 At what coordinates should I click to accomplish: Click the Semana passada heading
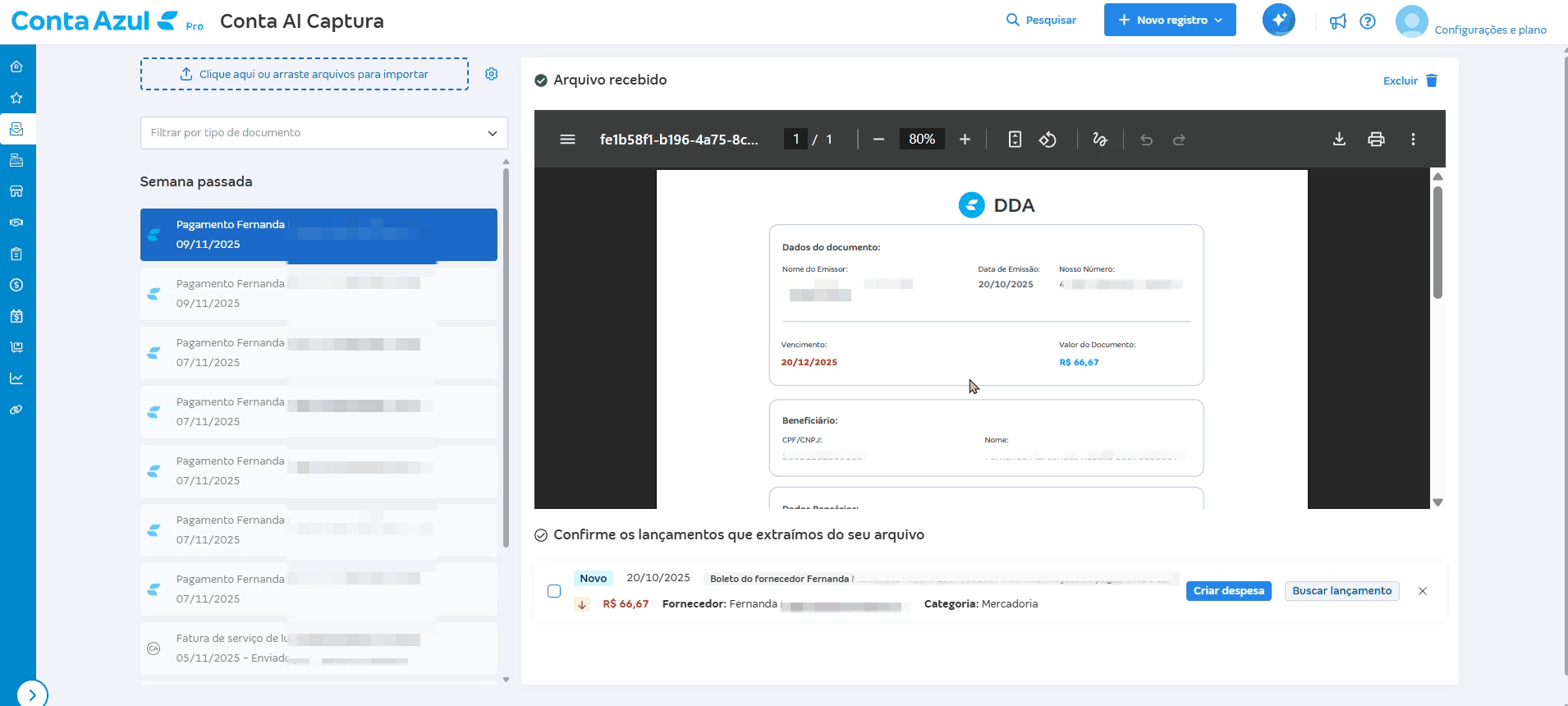(196, 181)
